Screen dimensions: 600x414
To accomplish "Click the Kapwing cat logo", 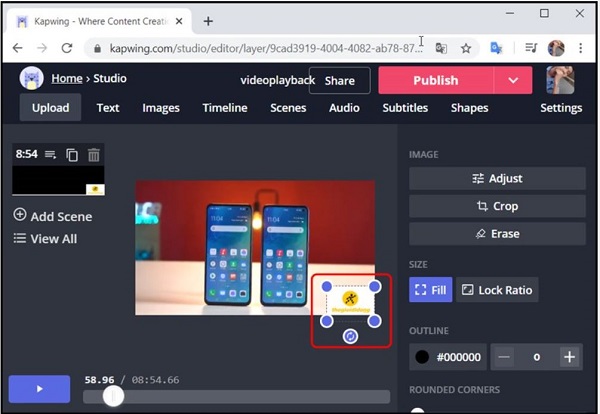I will 32,80.
